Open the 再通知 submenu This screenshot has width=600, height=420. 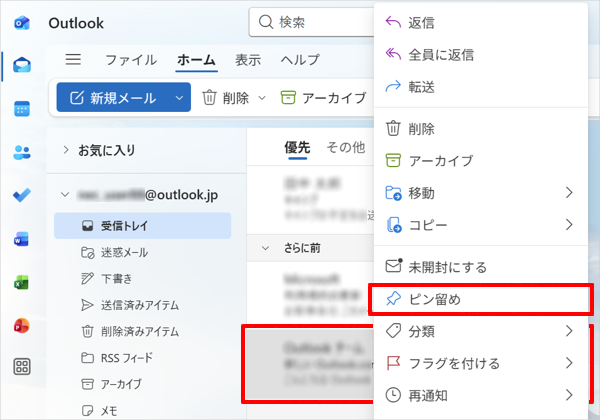(481, 395)
